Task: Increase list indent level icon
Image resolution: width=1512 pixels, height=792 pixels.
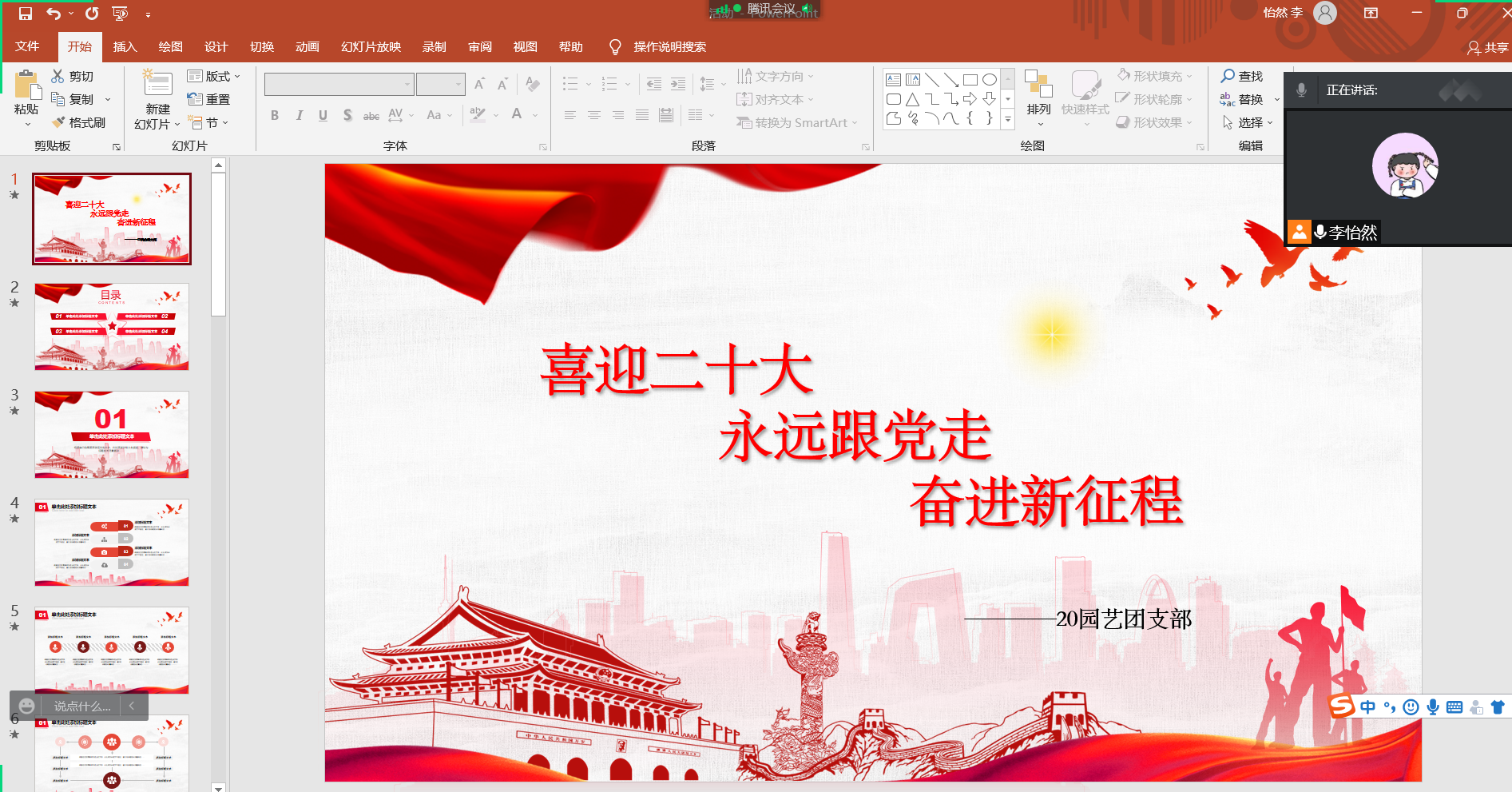Action: (x=678, y=84)
